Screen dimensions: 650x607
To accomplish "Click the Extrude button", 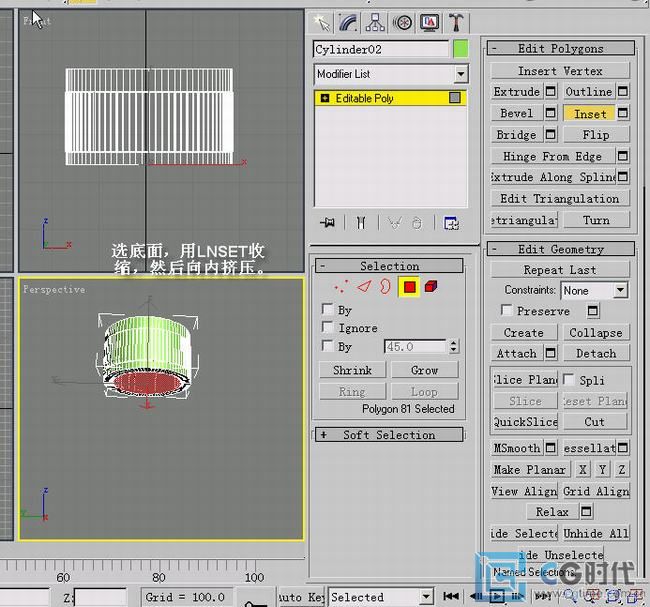I will pos(517,91).
